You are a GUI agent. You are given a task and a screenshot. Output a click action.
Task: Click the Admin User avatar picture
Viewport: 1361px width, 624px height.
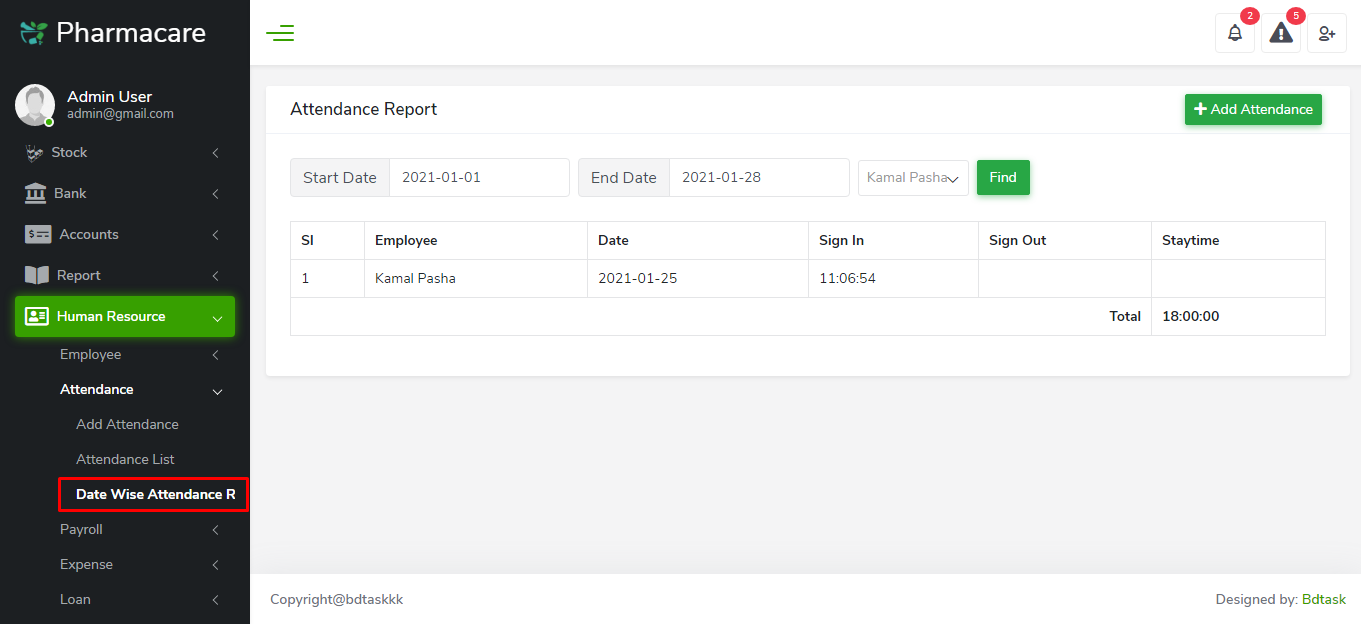click(x=35, y=105)
